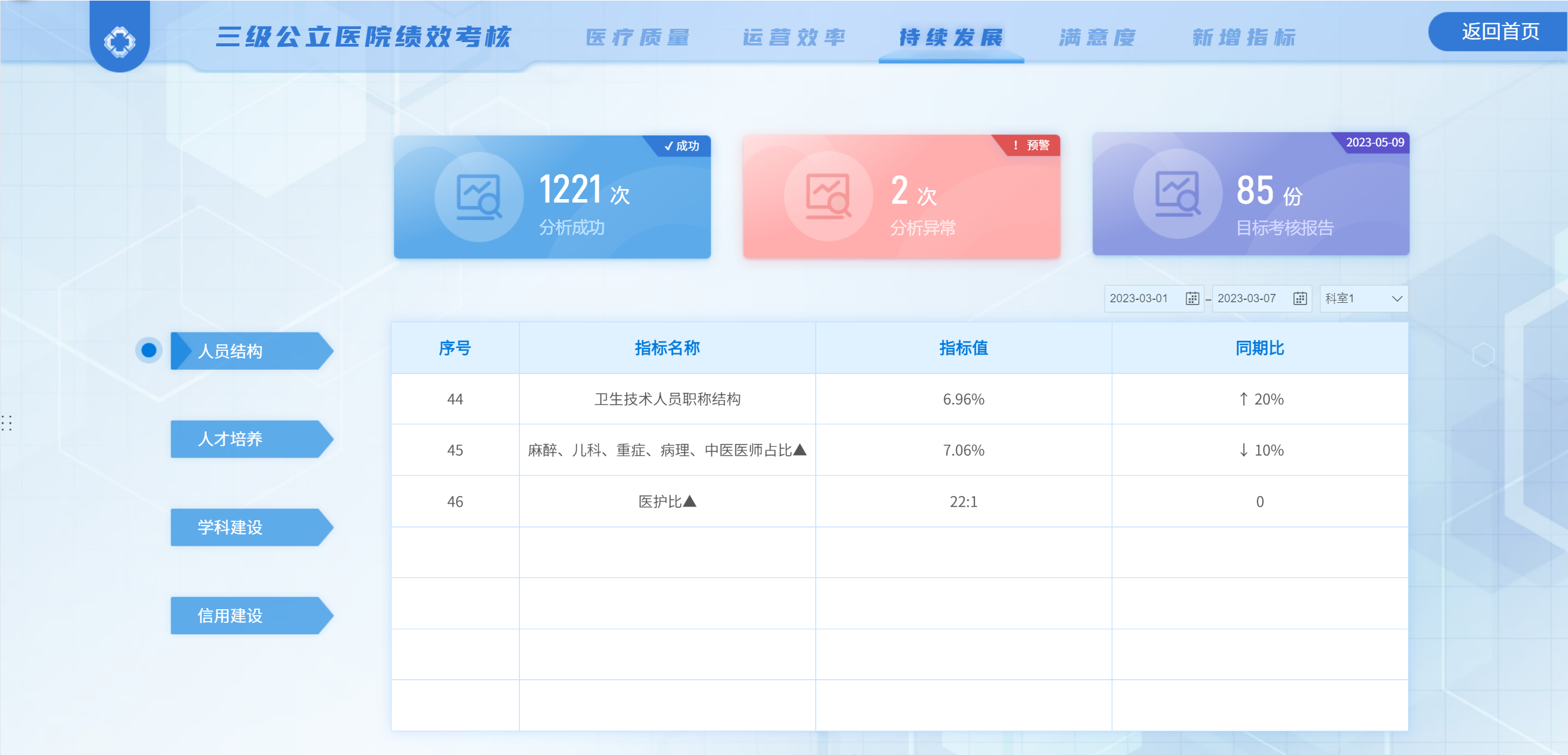
Task: Open the start date calendar icon
Action: click(x=1192, y=298)
